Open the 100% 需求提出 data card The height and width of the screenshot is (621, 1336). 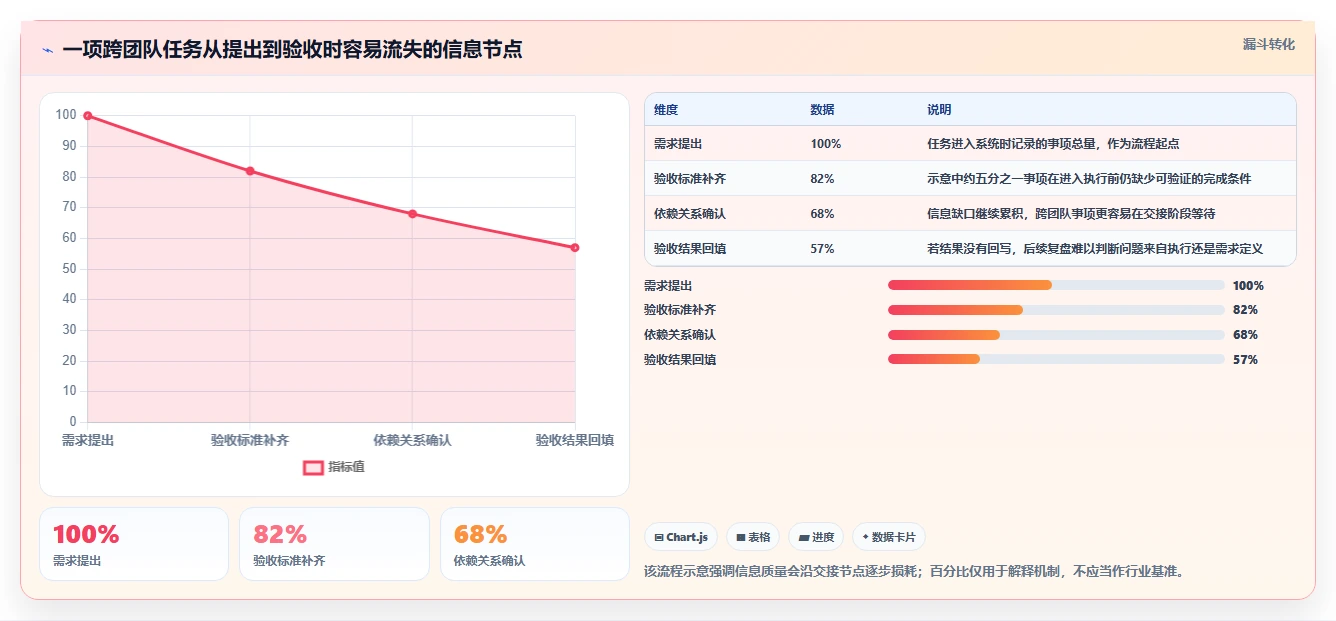(x=134, y=544)
